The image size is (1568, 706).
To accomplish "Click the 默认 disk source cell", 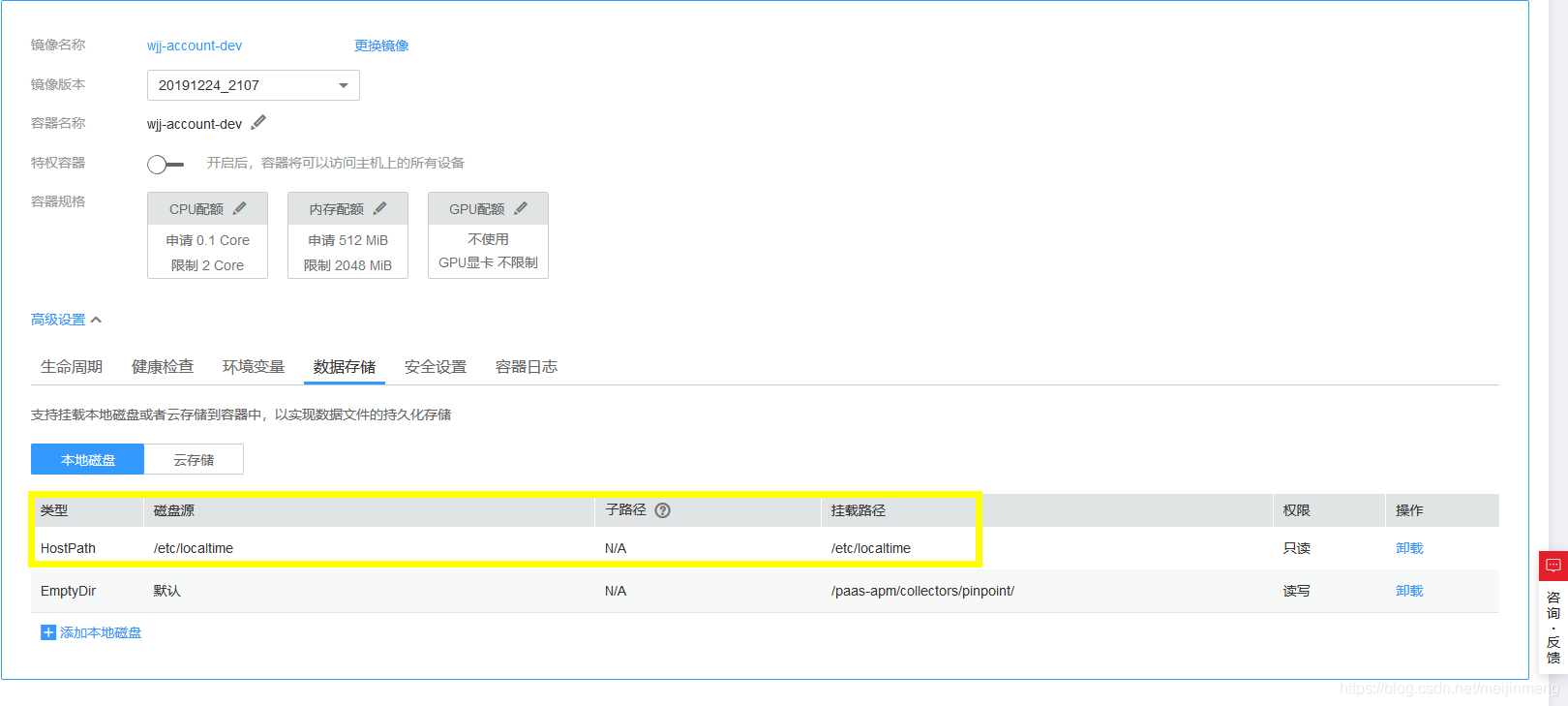I will (x=167, y=591).
